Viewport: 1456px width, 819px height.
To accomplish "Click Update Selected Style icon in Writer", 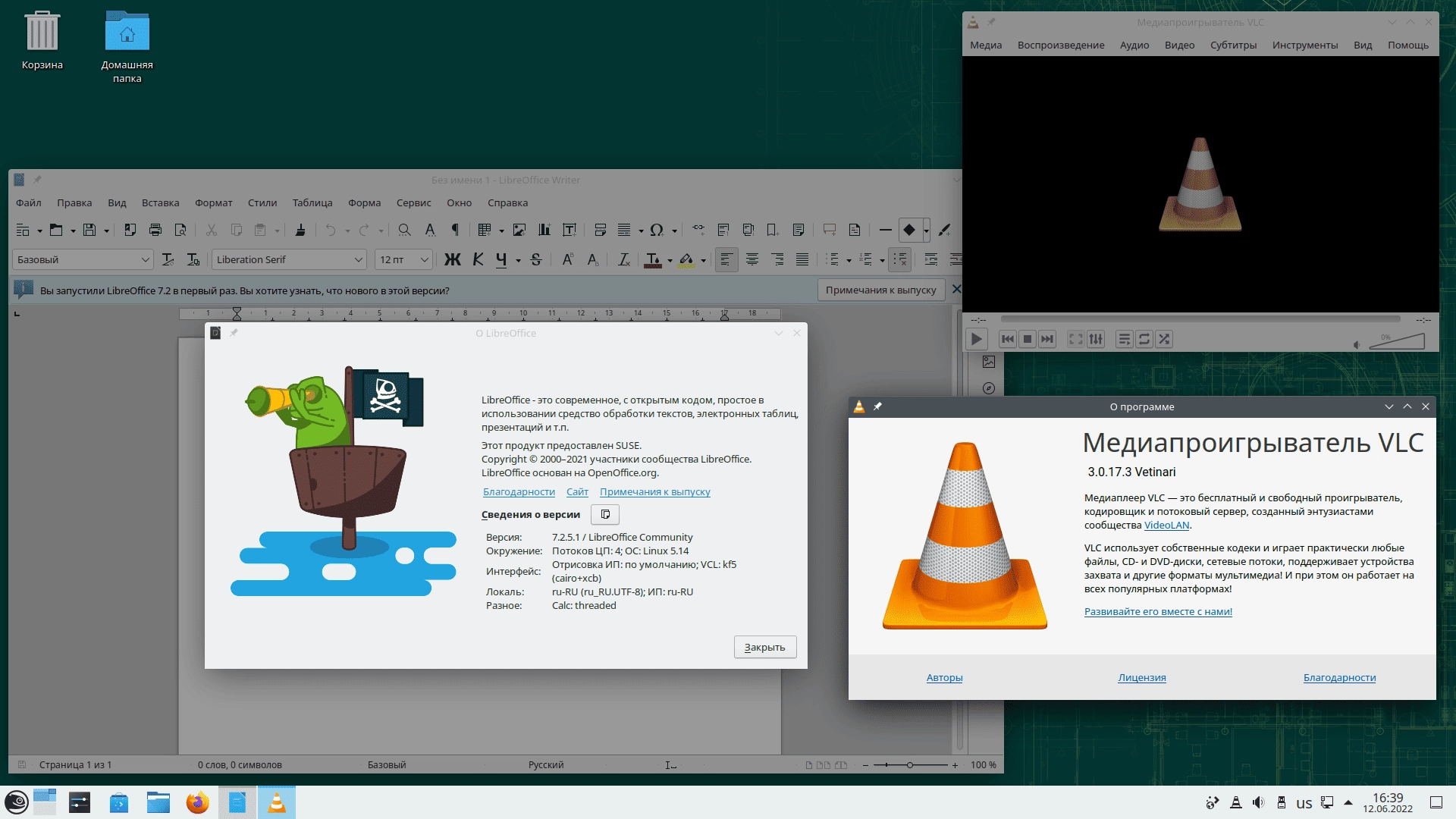I will pyautogui.click(x=168, y=259).
